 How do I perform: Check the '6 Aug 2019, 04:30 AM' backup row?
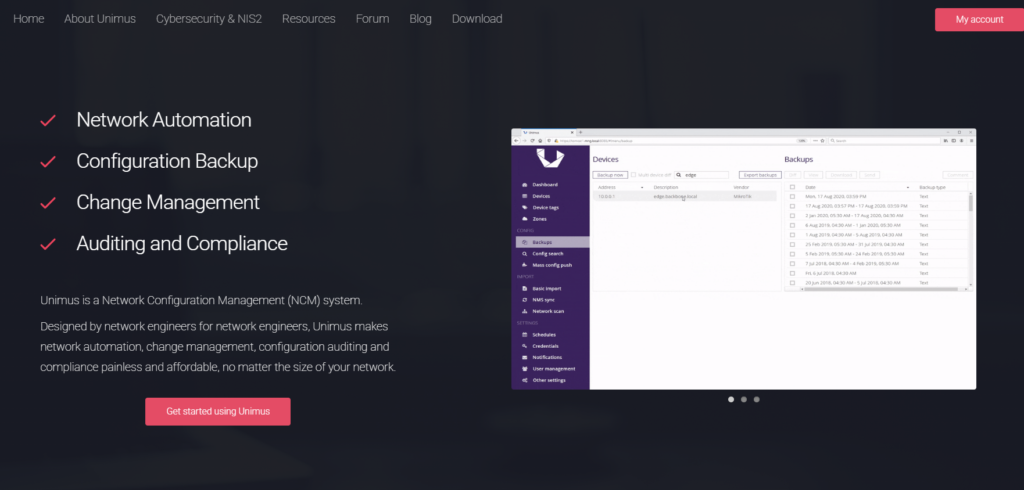(x=793, y=225)
